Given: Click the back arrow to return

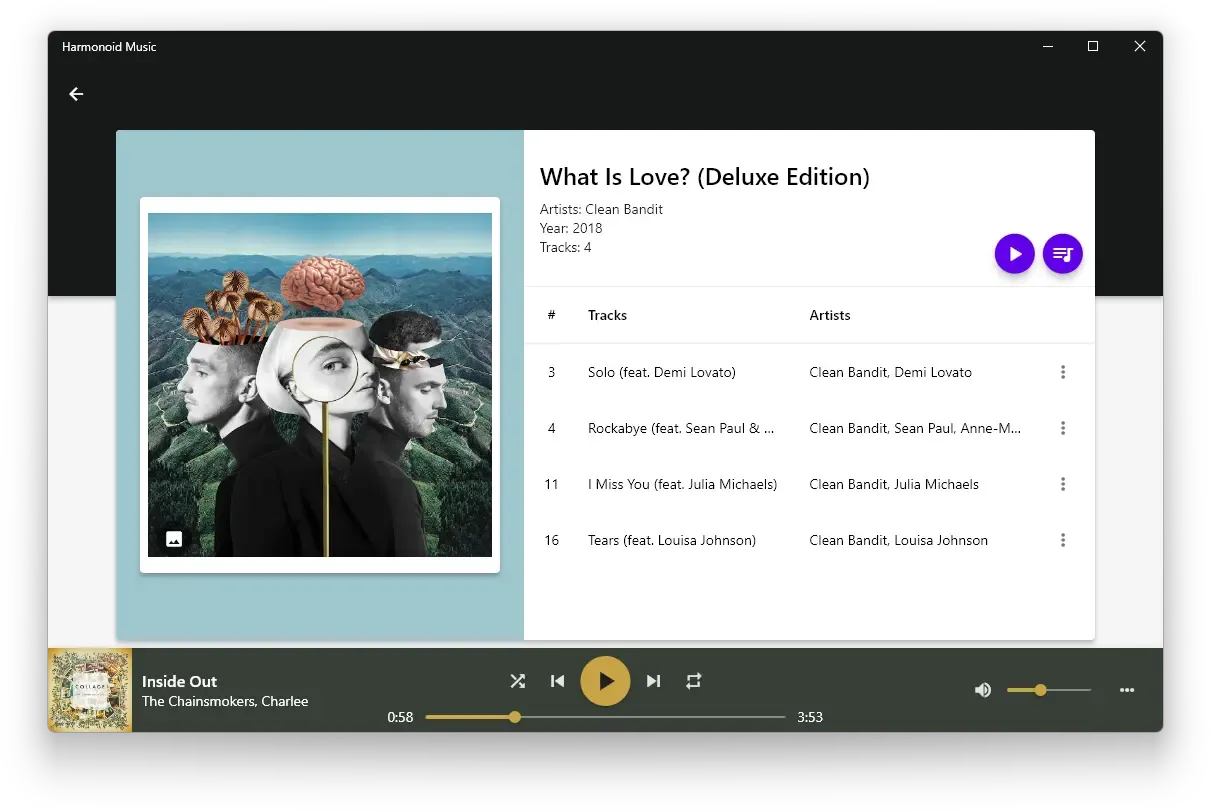Looking at the screenshot, I should point(76,93).
